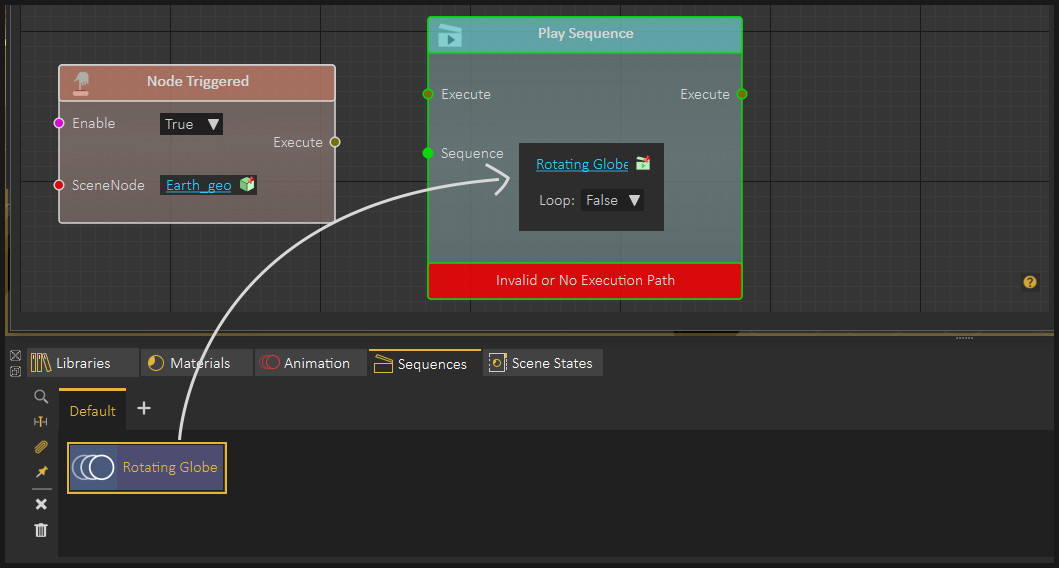This screenshot has width=1059, height=568.
Task: Click the trash delete icon
Action: coord(41,530)
